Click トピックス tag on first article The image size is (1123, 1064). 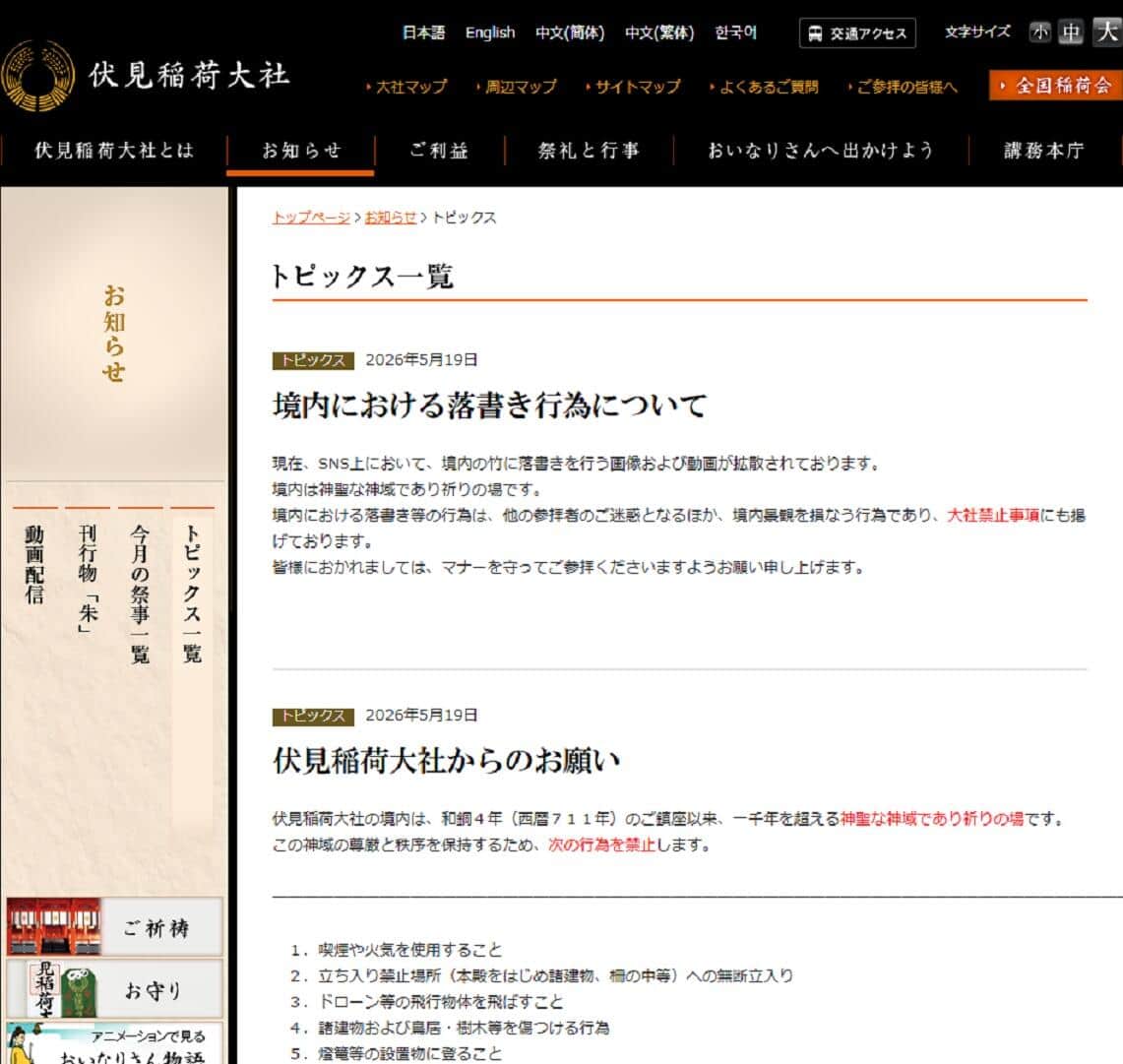click(x=313, y=360)
